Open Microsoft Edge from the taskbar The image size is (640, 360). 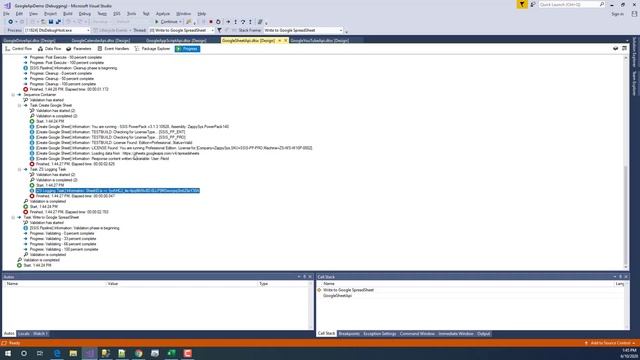point(57,353)
